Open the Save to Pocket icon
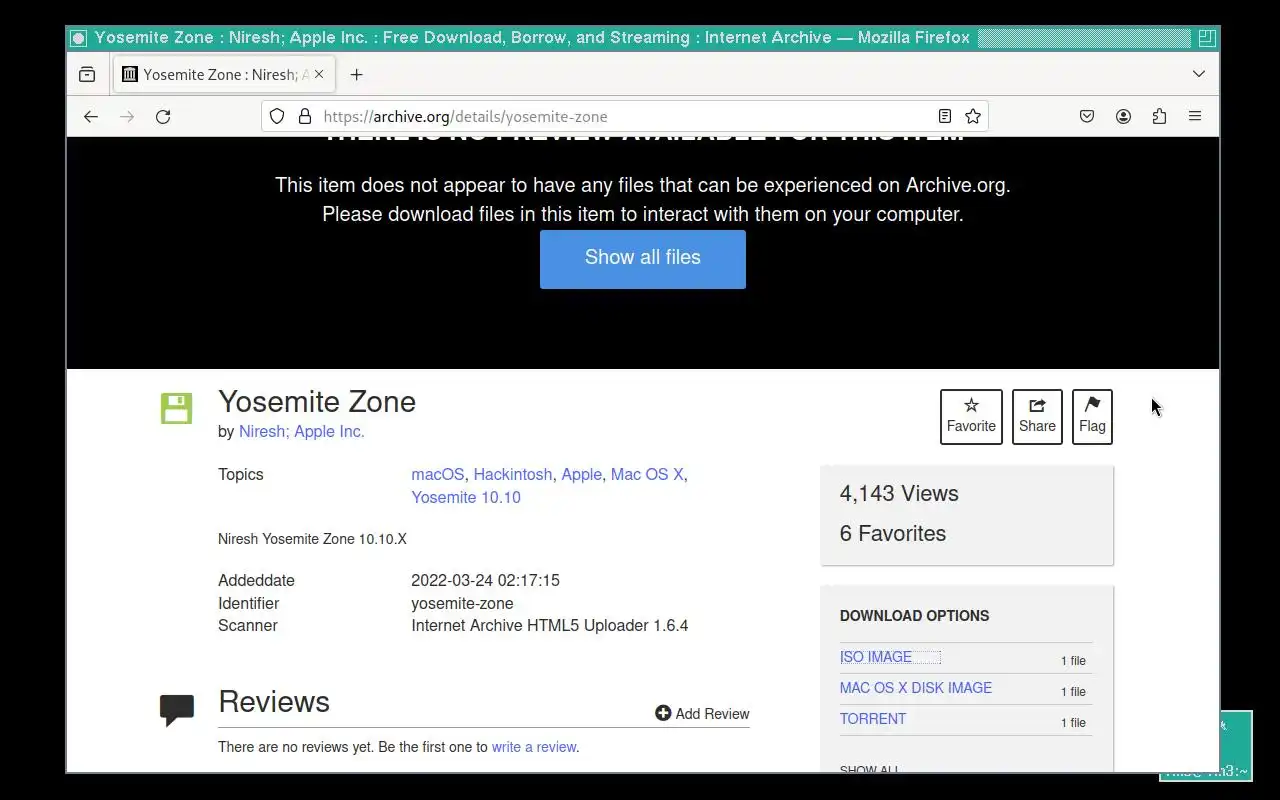 click(x=1087, y=116)
